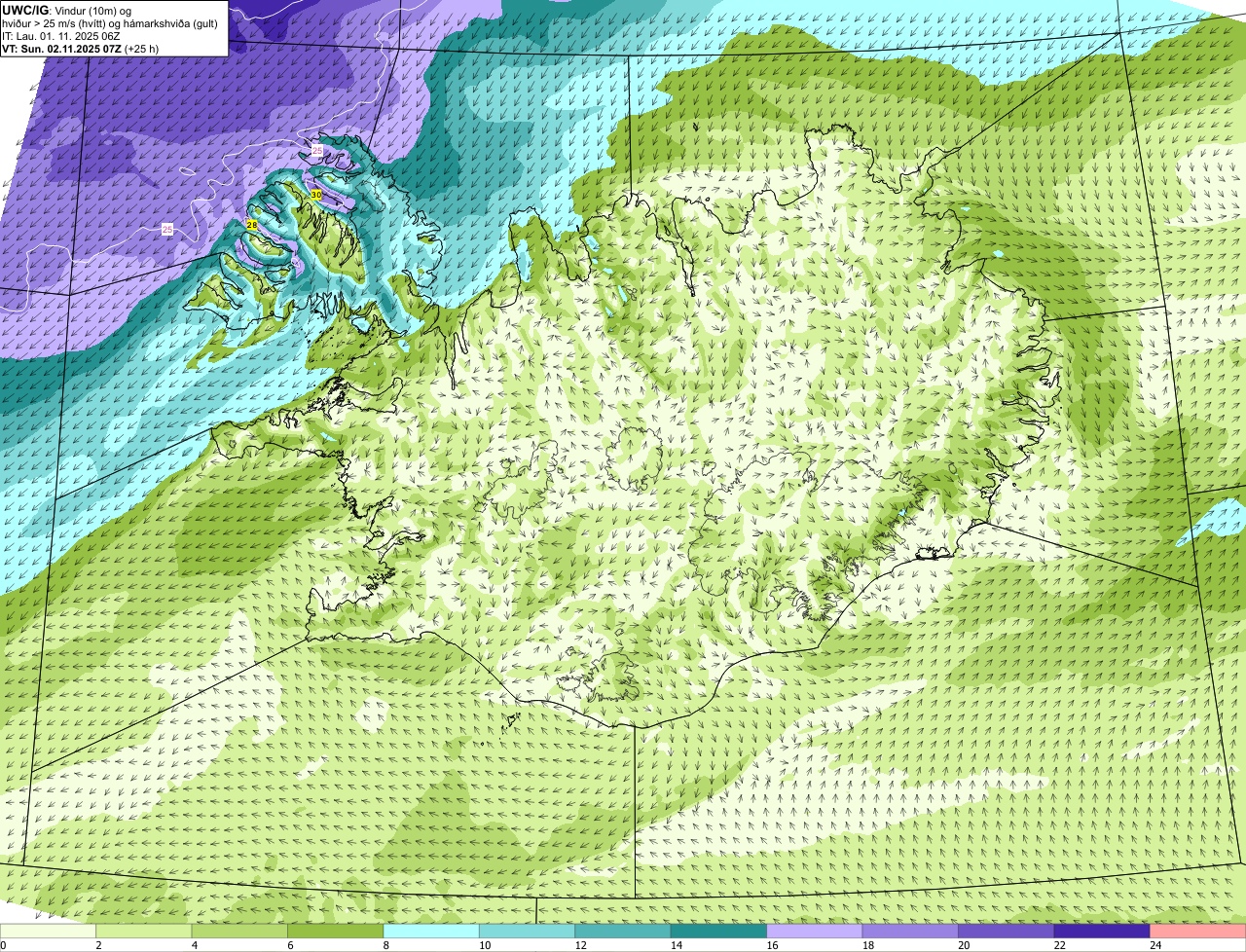Click the legend scale number '18'

pyautogui.click(x=868, y=945)
